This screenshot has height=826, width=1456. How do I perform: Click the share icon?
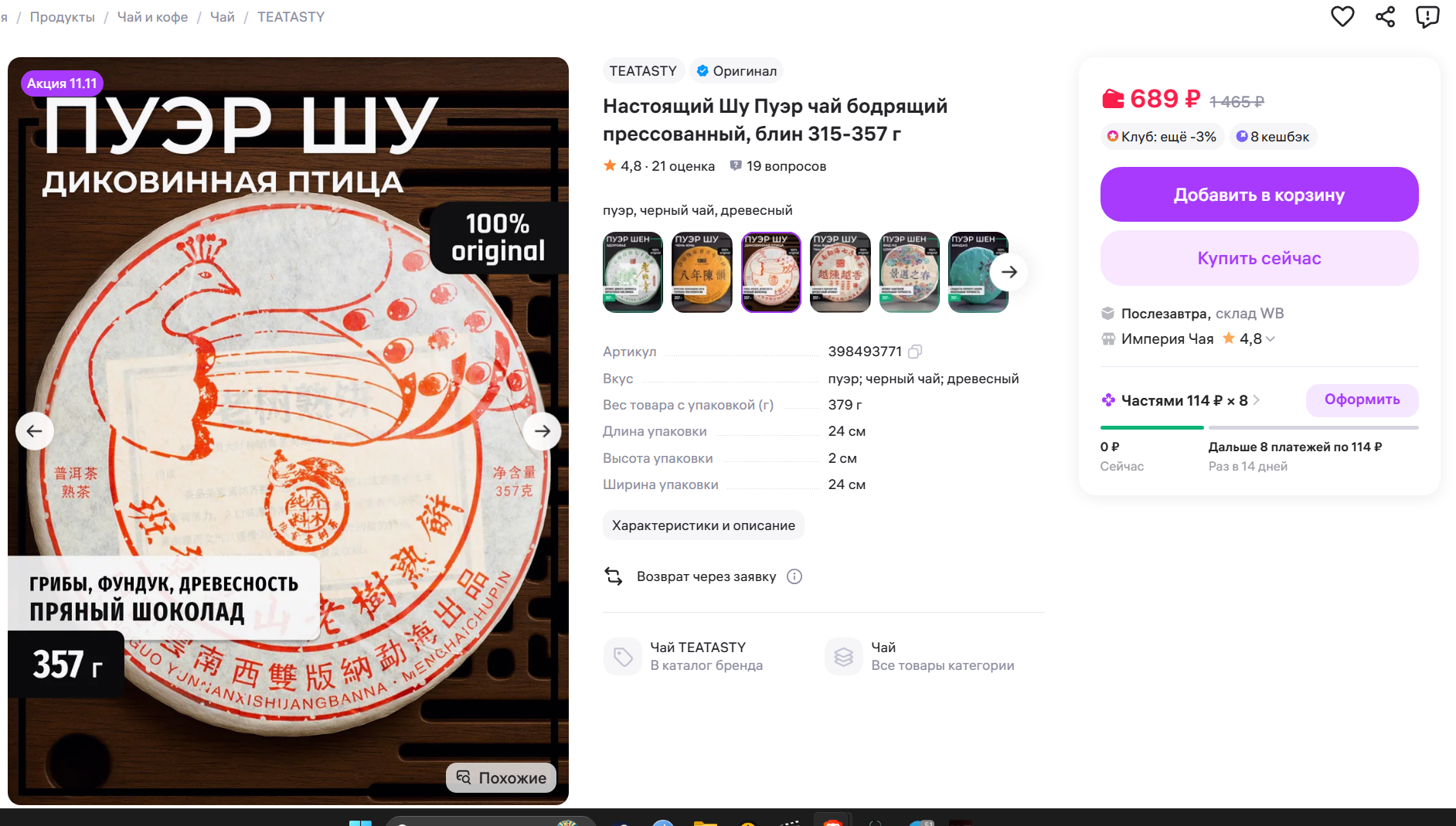pyautogui.click(x=1385, y=16)
